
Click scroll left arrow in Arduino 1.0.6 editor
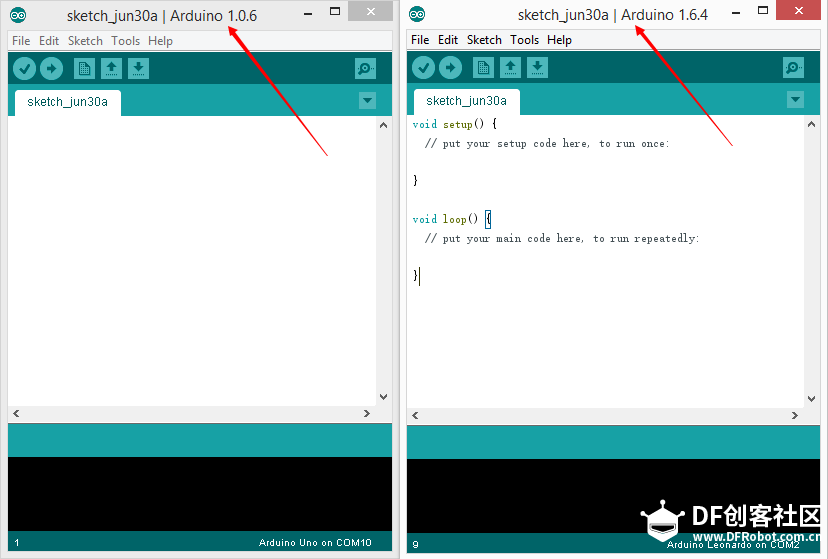[16, 413]
